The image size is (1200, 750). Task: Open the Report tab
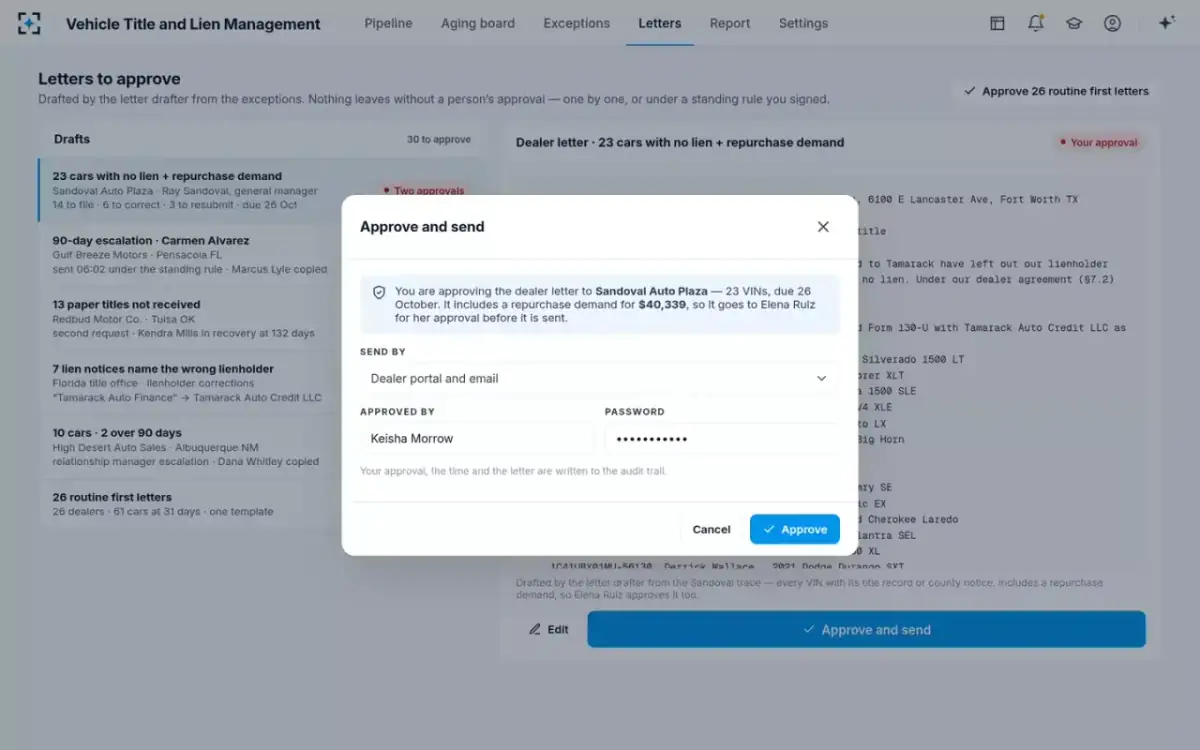(730, 23)
